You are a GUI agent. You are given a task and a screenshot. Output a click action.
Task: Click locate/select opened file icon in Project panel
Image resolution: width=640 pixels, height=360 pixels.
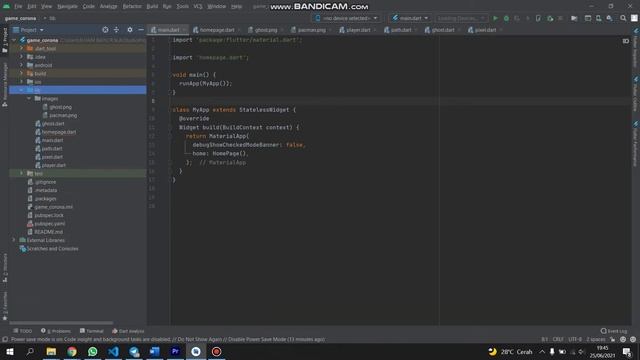pyautogui.click(x=105, y=30)
